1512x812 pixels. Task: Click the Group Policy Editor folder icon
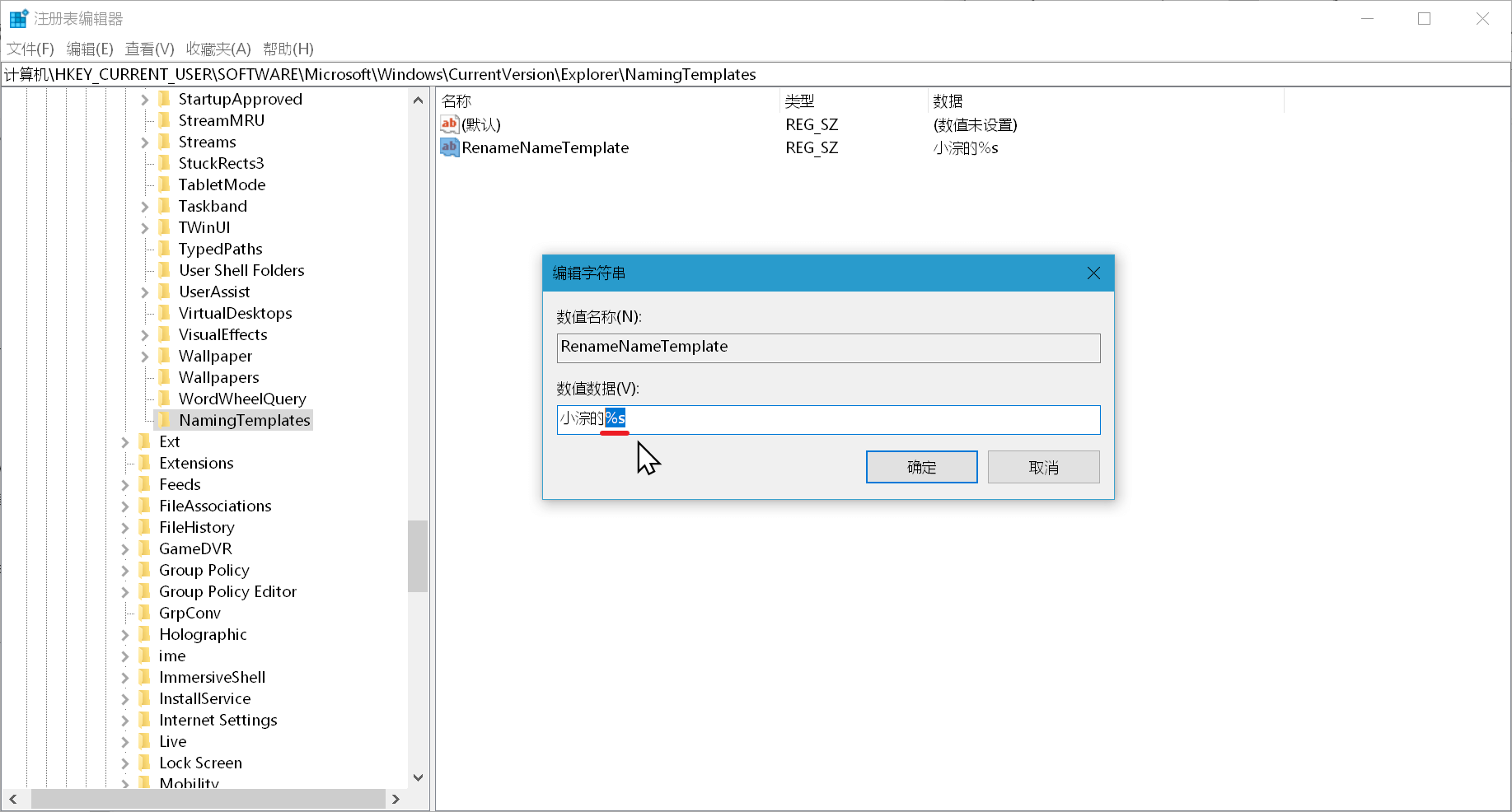145,591
